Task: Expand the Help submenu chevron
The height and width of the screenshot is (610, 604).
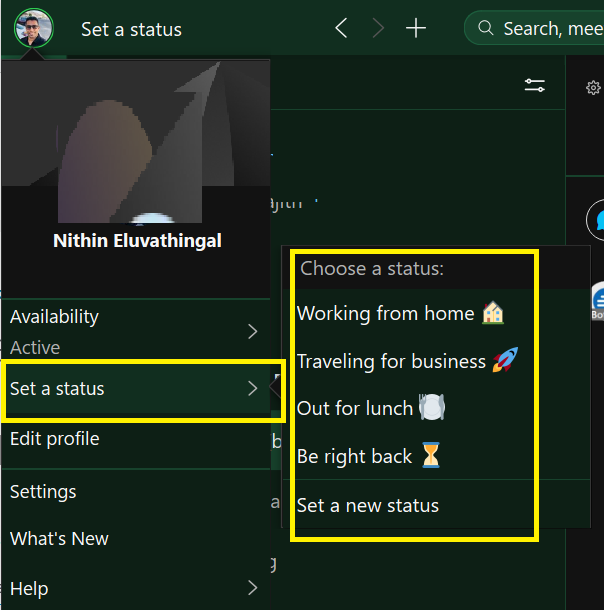Action: pos(252,587)
